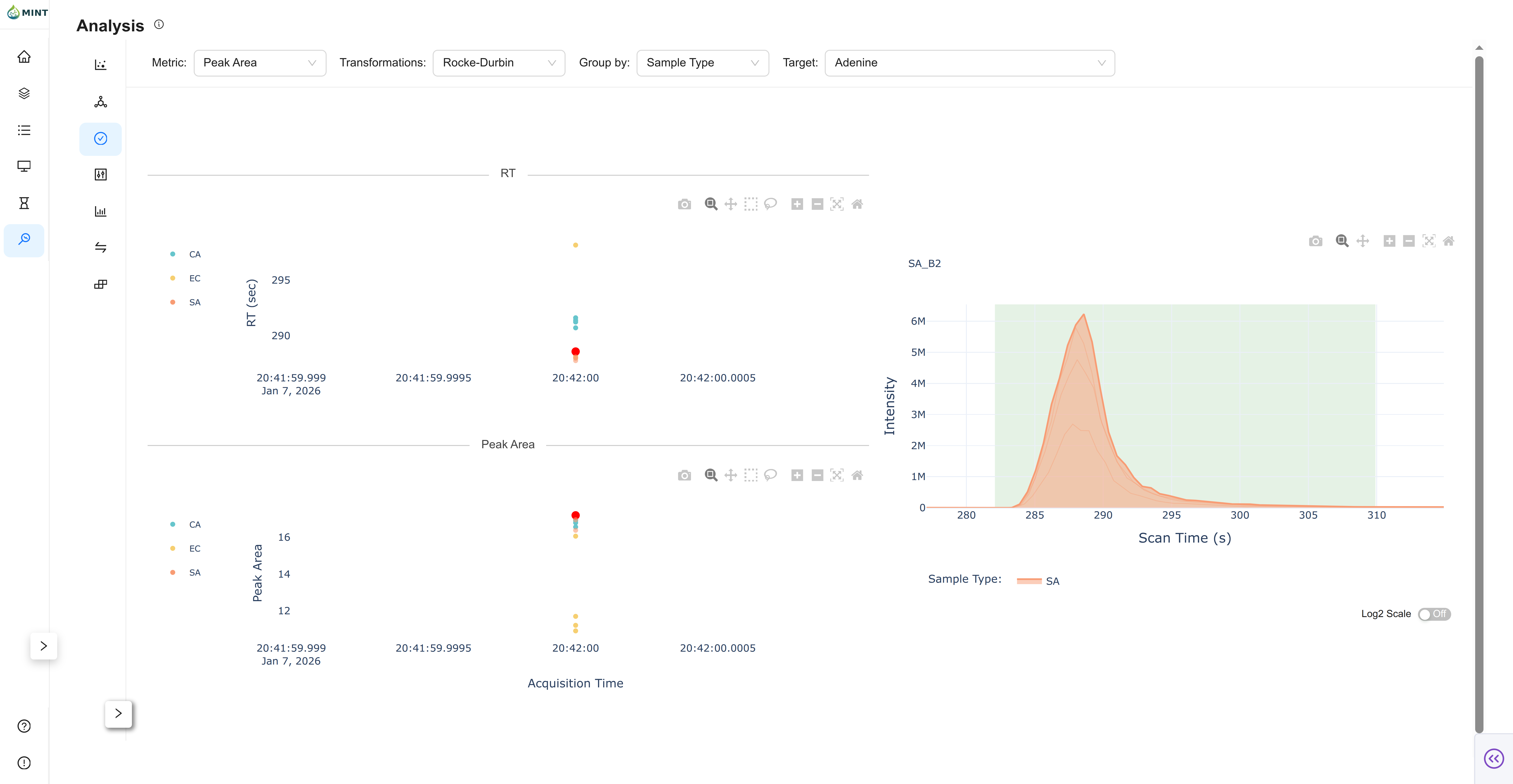This screenshot has width=1513, height=784.
Task: Open the Metric dropdown showing Peak Area
Action: point(260,63)
